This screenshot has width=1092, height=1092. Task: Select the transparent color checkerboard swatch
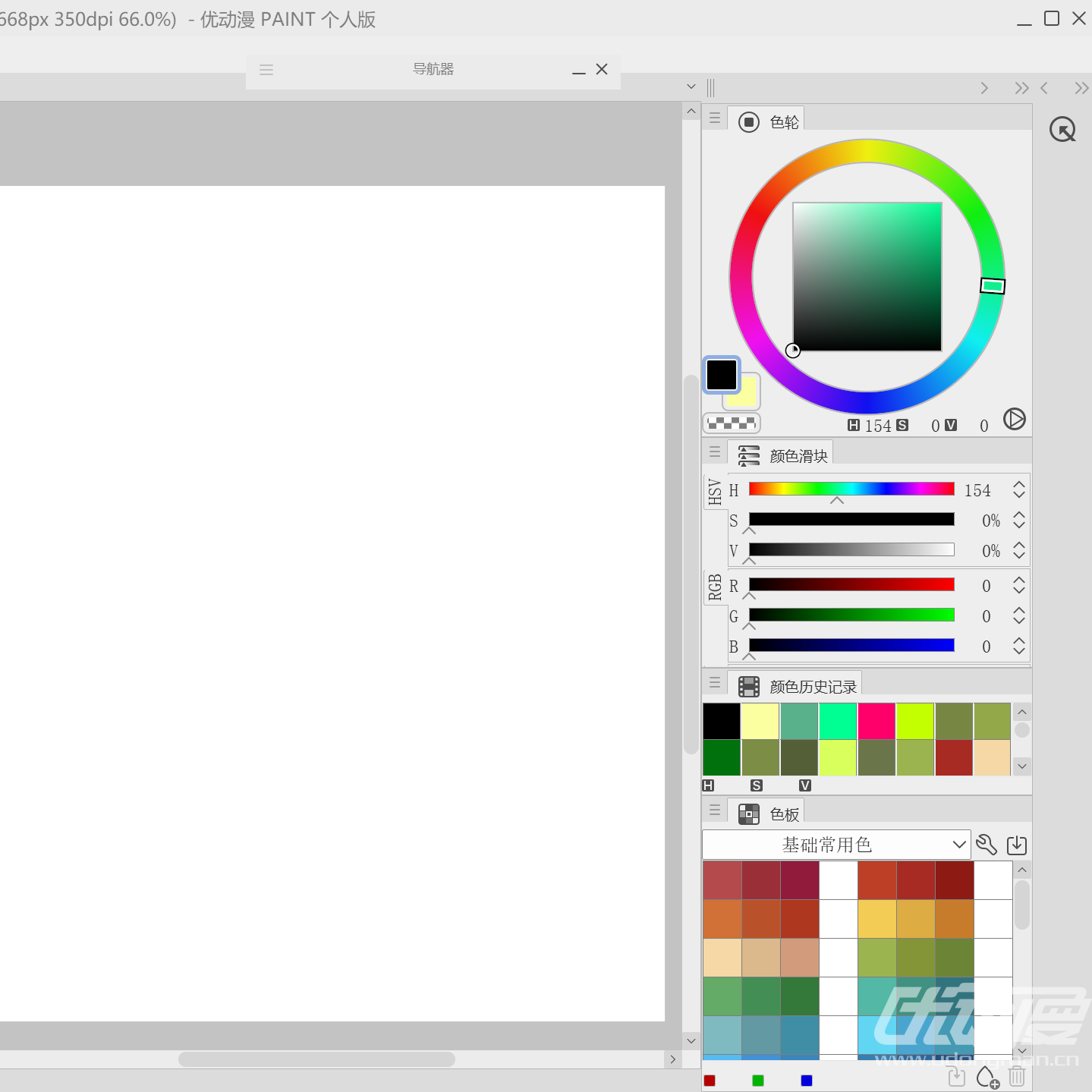coord(732,423)
